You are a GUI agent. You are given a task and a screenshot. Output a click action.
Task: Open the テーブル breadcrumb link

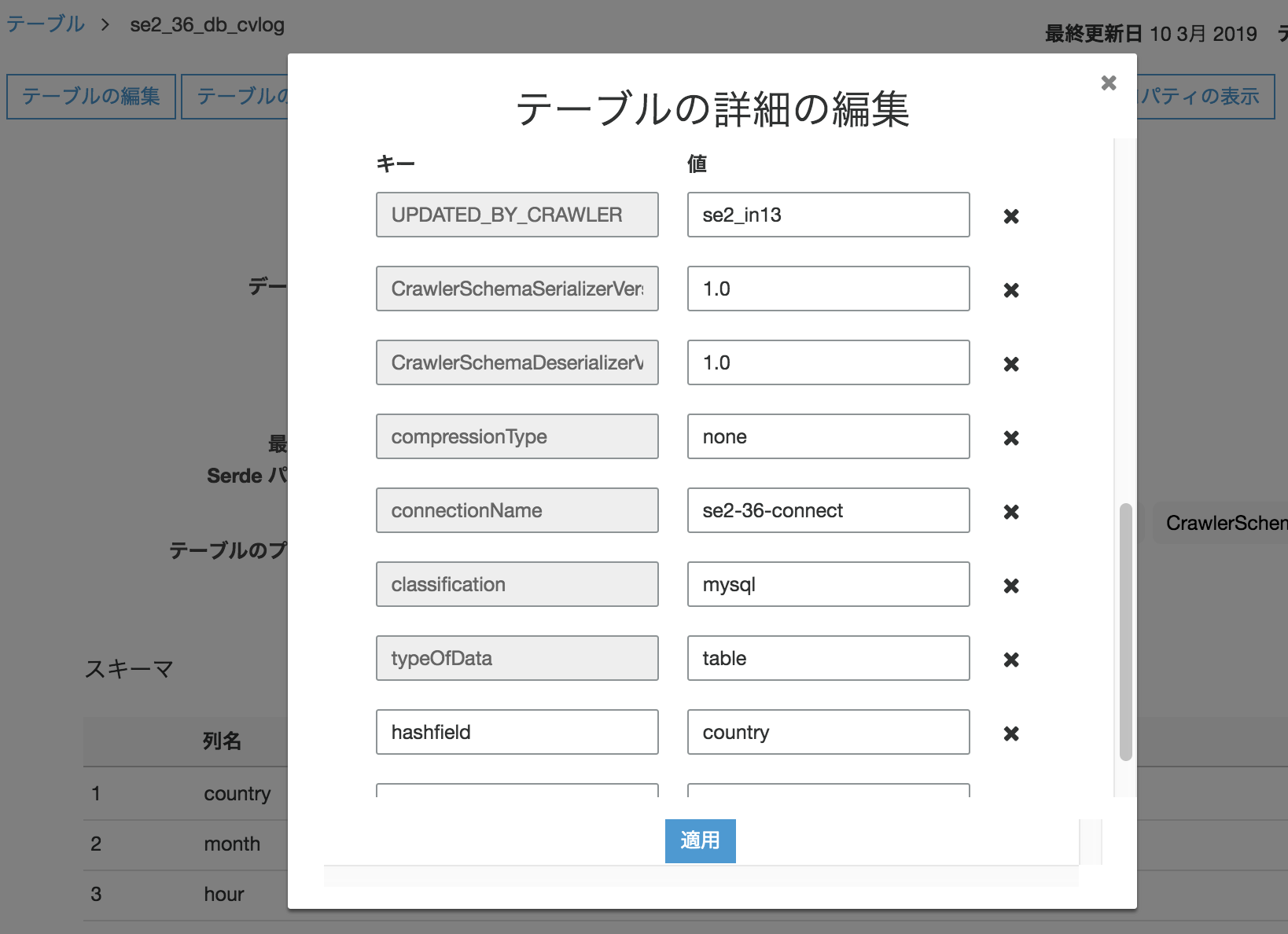pyautogui.click(x=45, y=24)
